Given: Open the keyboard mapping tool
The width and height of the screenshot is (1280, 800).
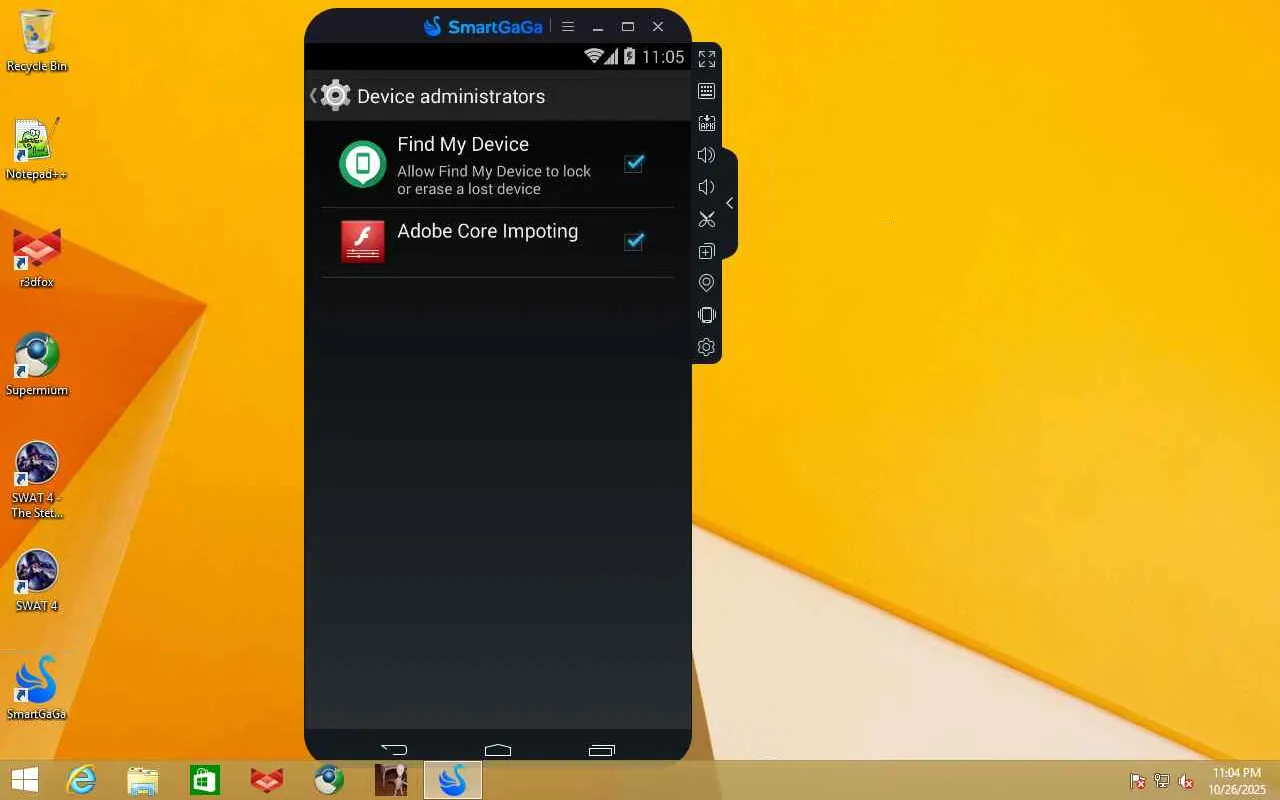Looking at the screenshot, I should 707,91.
